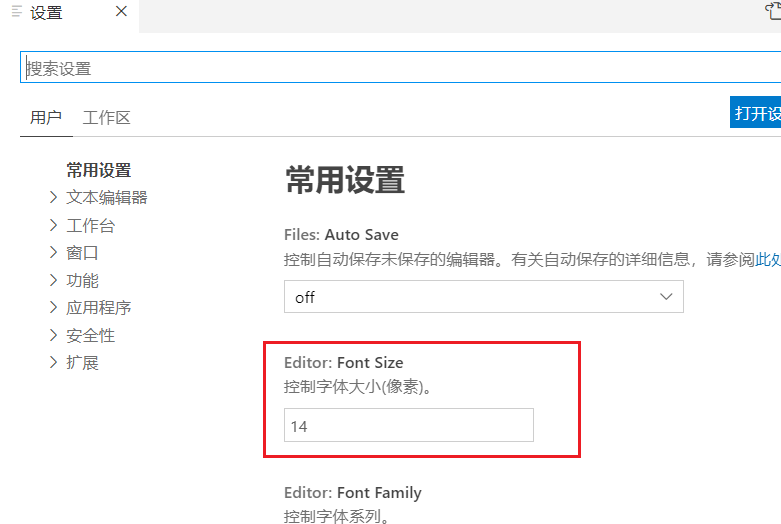Select 常用设置 in the settings tree
The height and width of the screenshot is (524, 781).
(98, 170)
